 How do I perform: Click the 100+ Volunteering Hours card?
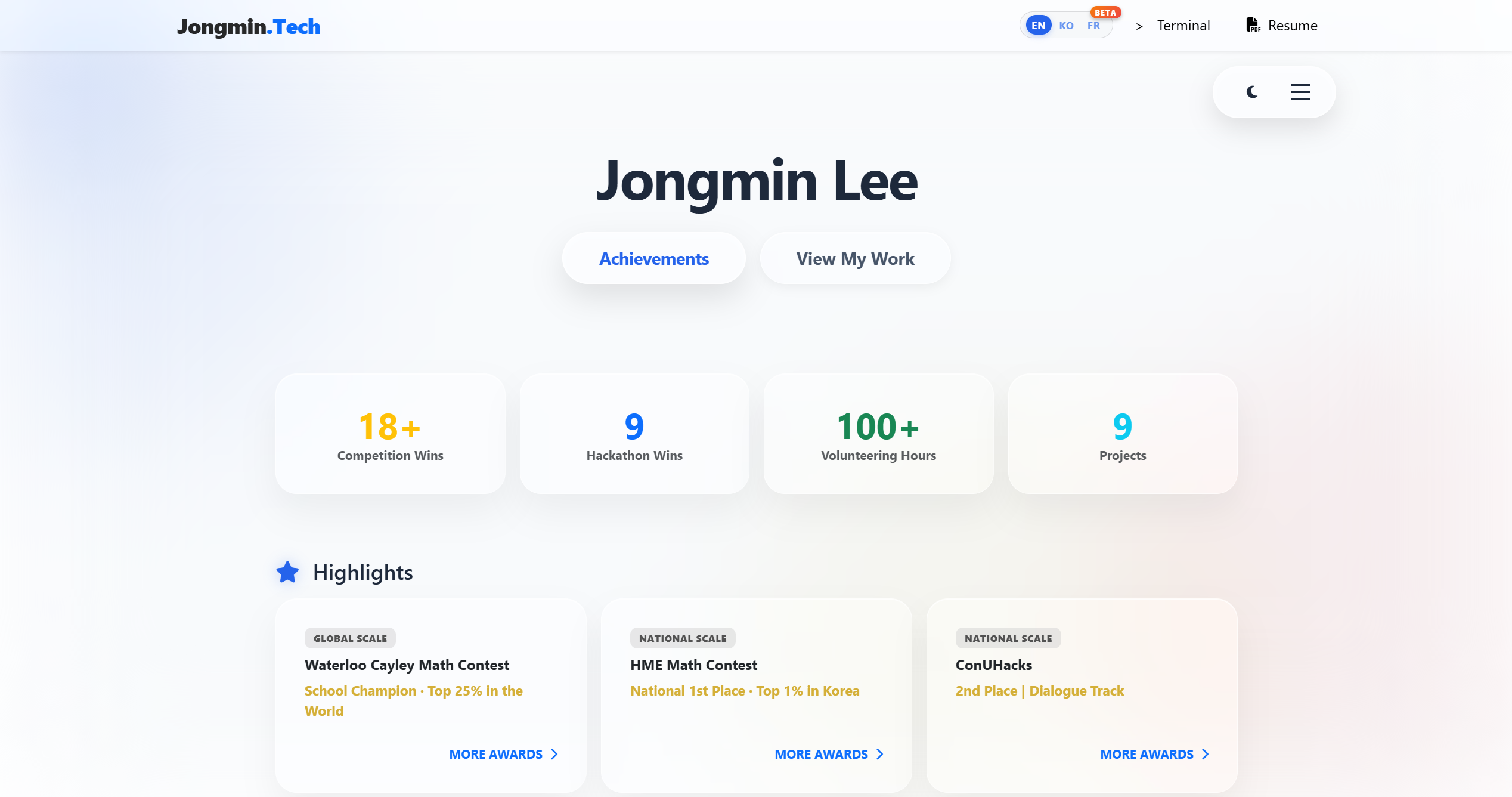[879, 434]
